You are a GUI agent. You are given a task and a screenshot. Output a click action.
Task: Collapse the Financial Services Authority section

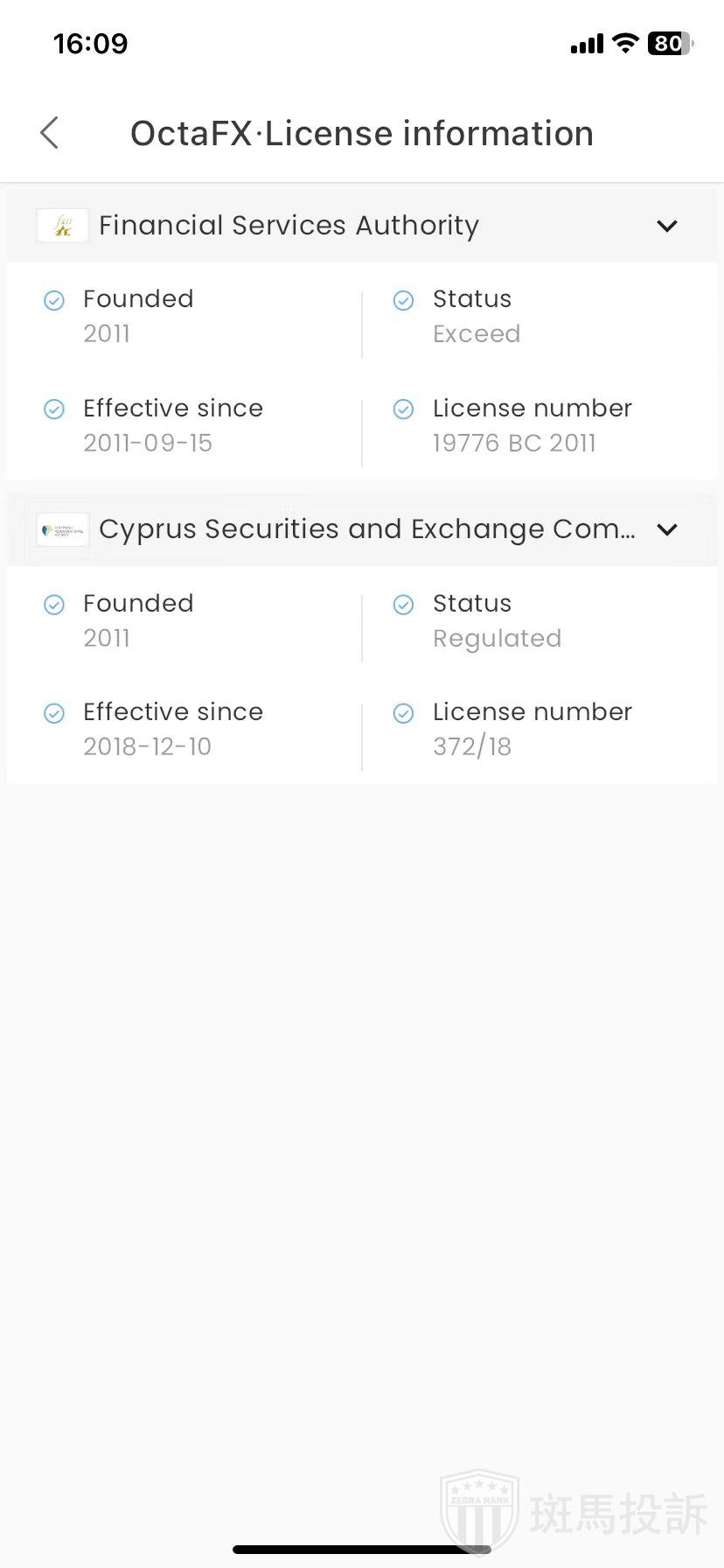click(x=667, y=226)
